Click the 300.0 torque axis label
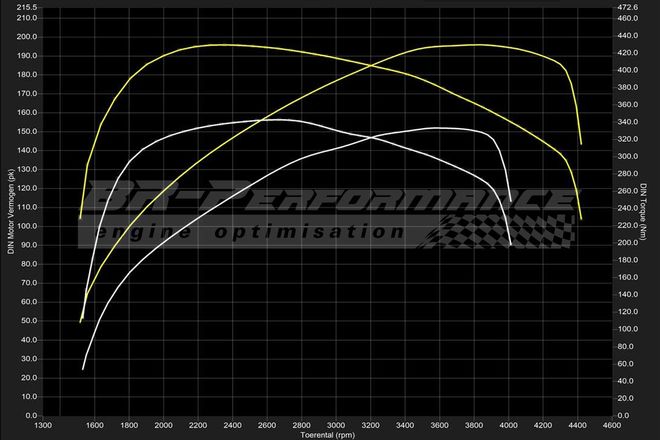The height and width of the screenshot is (440, 660). click(628, 157)
